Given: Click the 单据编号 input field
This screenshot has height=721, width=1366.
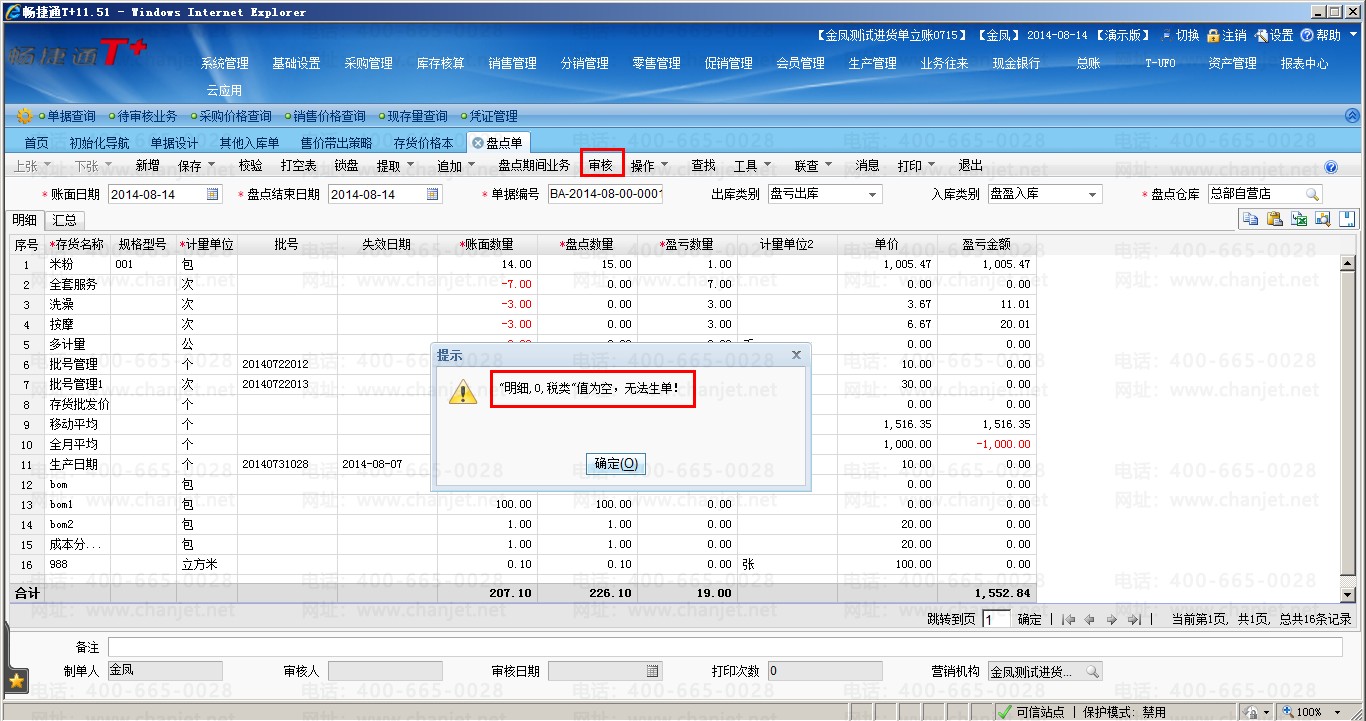Looking at the screenshot, I should pos(605,195).
